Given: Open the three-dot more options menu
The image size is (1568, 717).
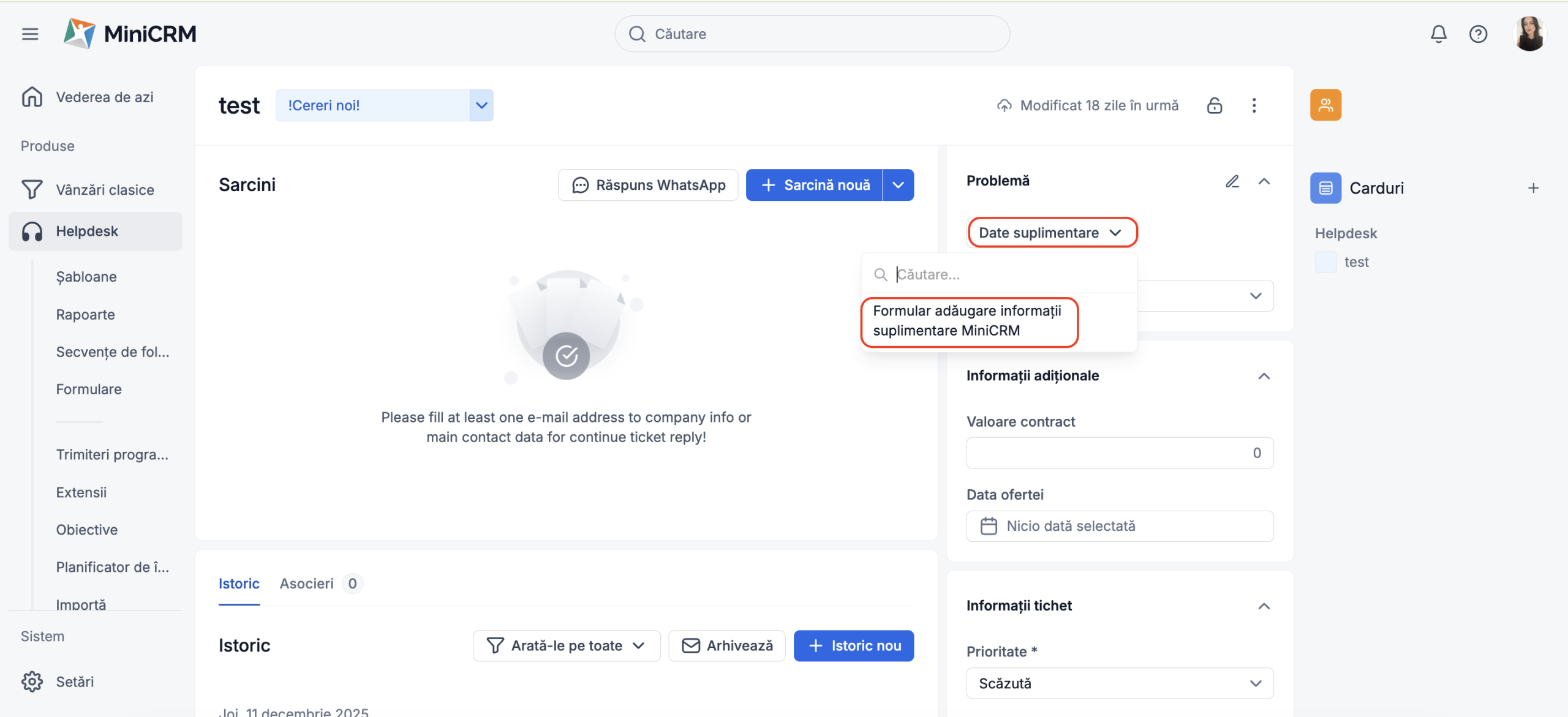Looking at the screenshot, I should coord(1254,105).
